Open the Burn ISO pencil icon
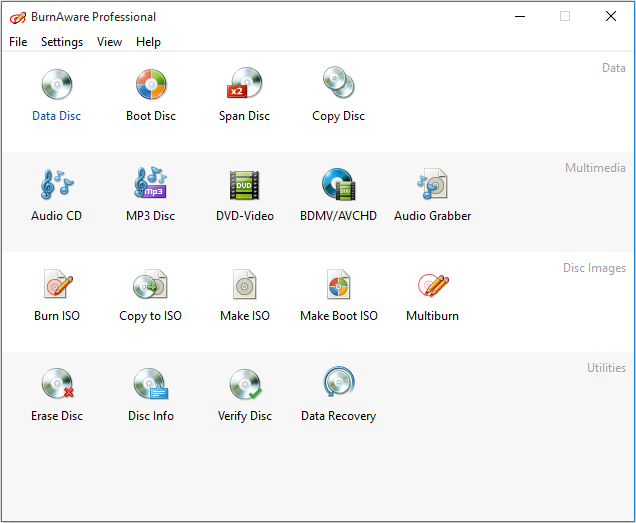This screenshot has height=523, width=636. click(58, 284)
